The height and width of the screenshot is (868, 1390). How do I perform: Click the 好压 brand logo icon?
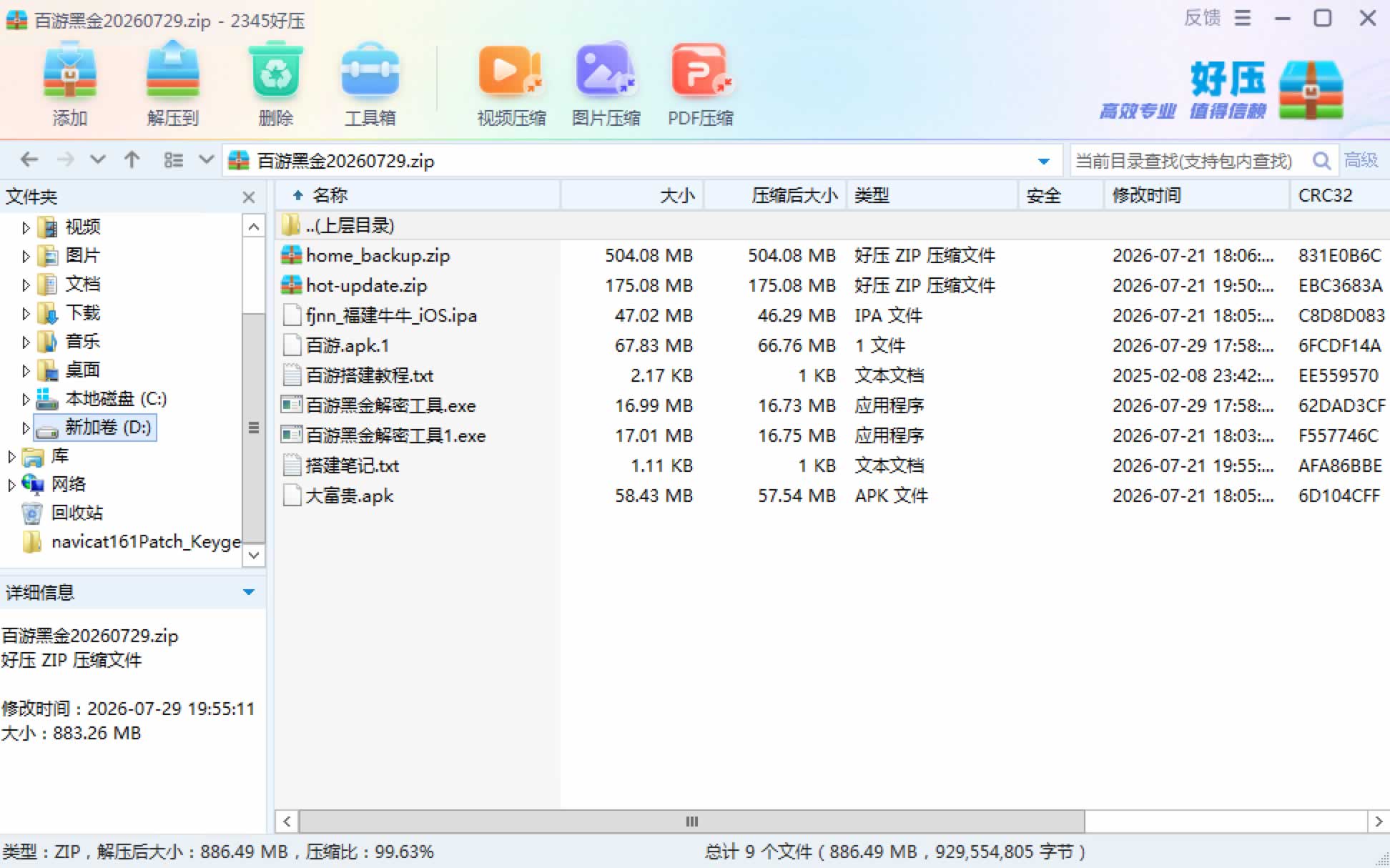click(1311, 89)
